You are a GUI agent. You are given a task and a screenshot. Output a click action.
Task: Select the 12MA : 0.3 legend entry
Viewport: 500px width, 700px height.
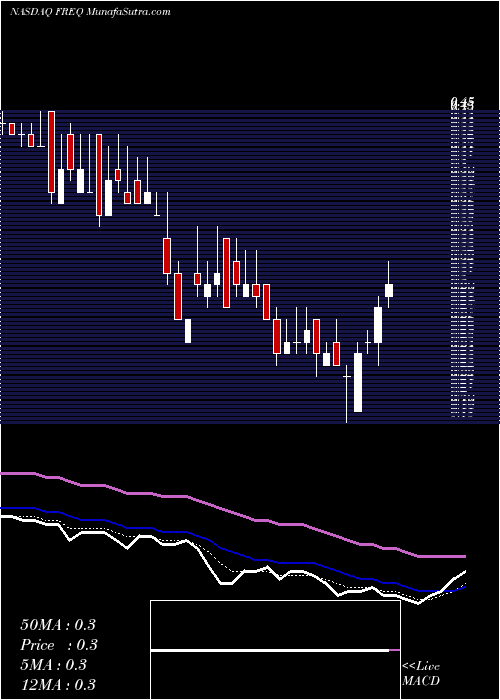click(x=58, y=685)
